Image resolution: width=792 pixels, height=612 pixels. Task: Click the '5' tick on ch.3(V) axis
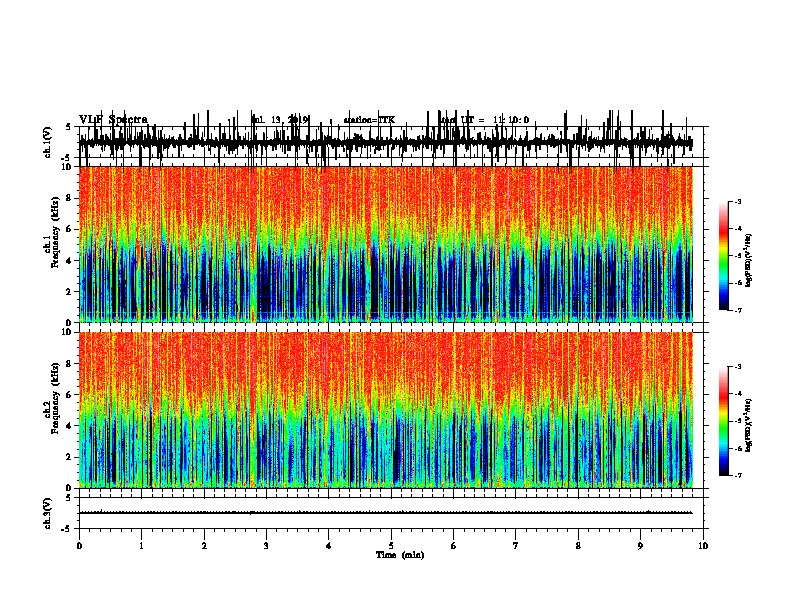coord(69,498)
